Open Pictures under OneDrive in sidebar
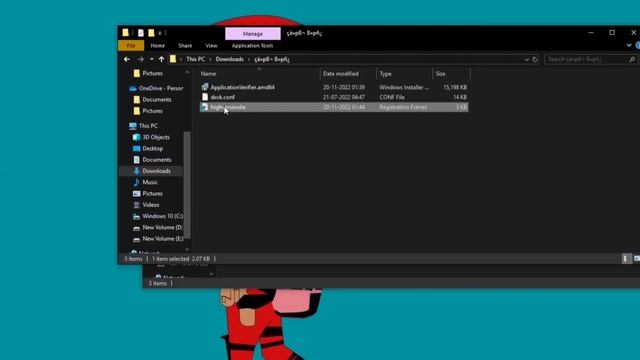The height and width of the screenshot is (360, 640). tap(152, 111)
